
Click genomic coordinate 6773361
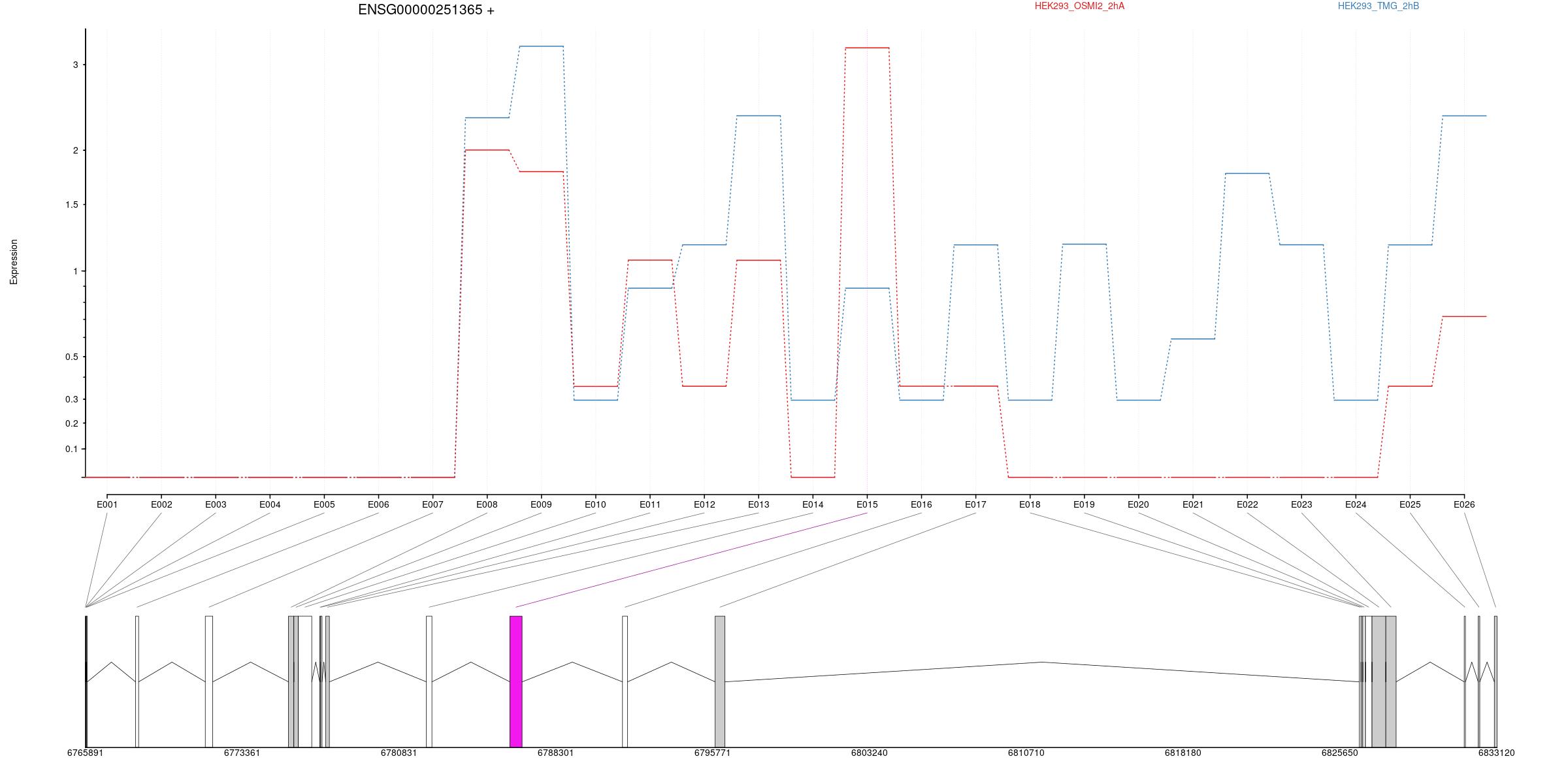pyautogui.click(x=242, y=753)
